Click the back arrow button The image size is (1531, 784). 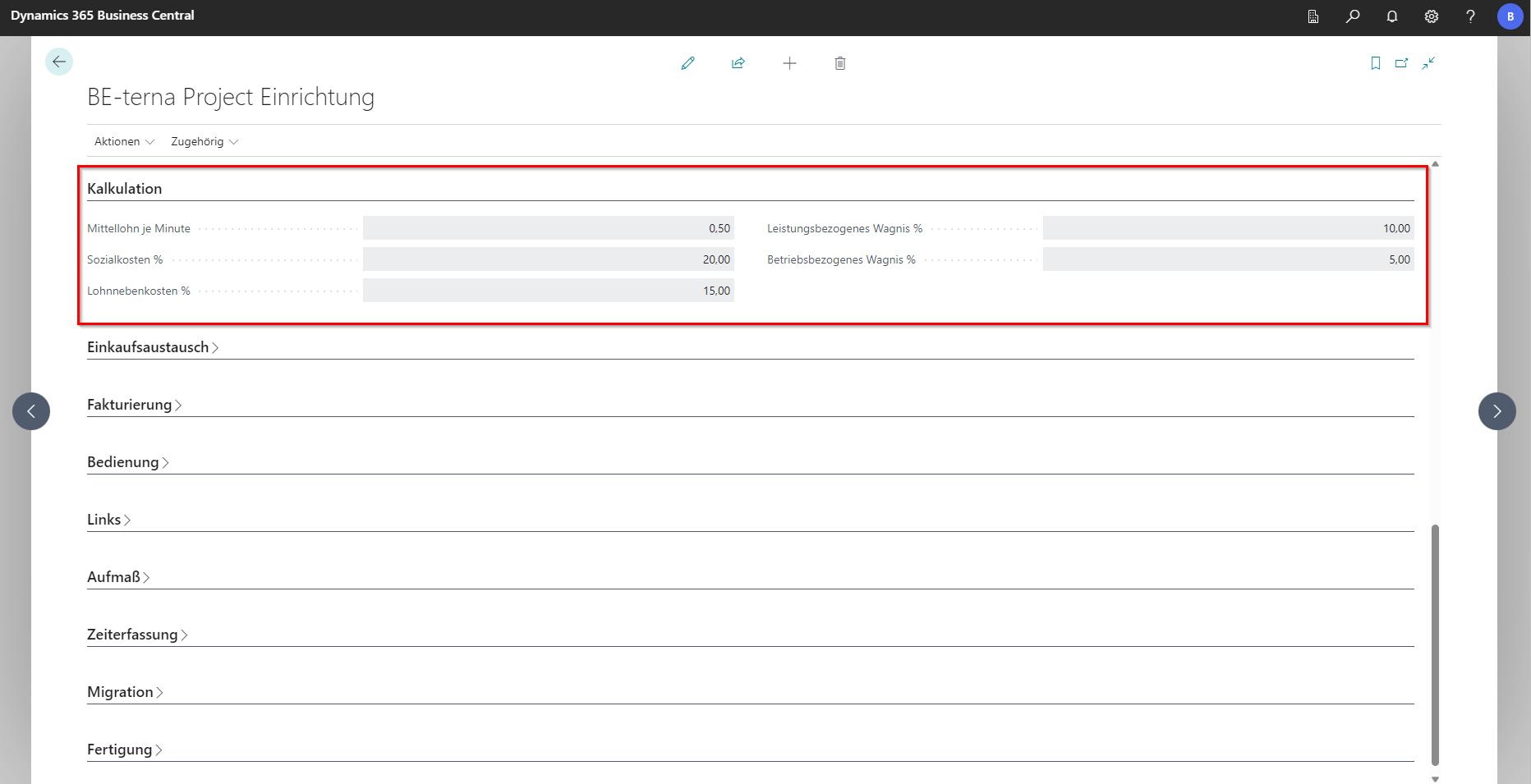tap(59, 62)
